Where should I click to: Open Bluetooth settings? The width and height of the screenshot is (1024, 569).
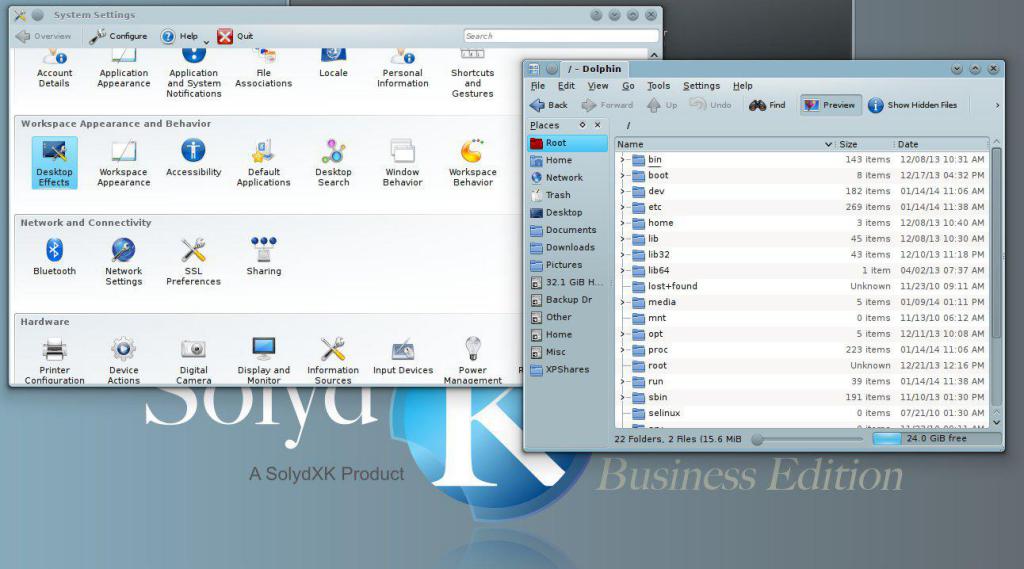point(54,256)
